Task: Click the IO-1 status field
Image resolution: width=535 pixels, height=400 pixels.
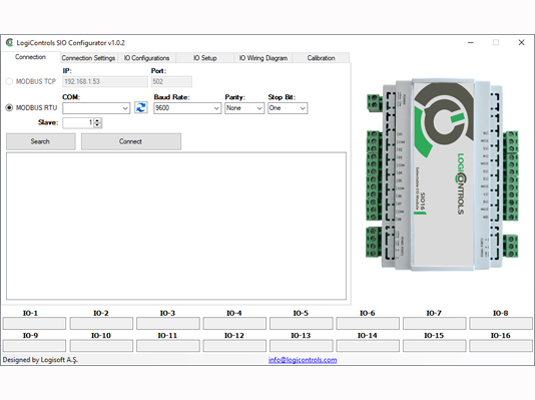Action: [x=34, y=323]
